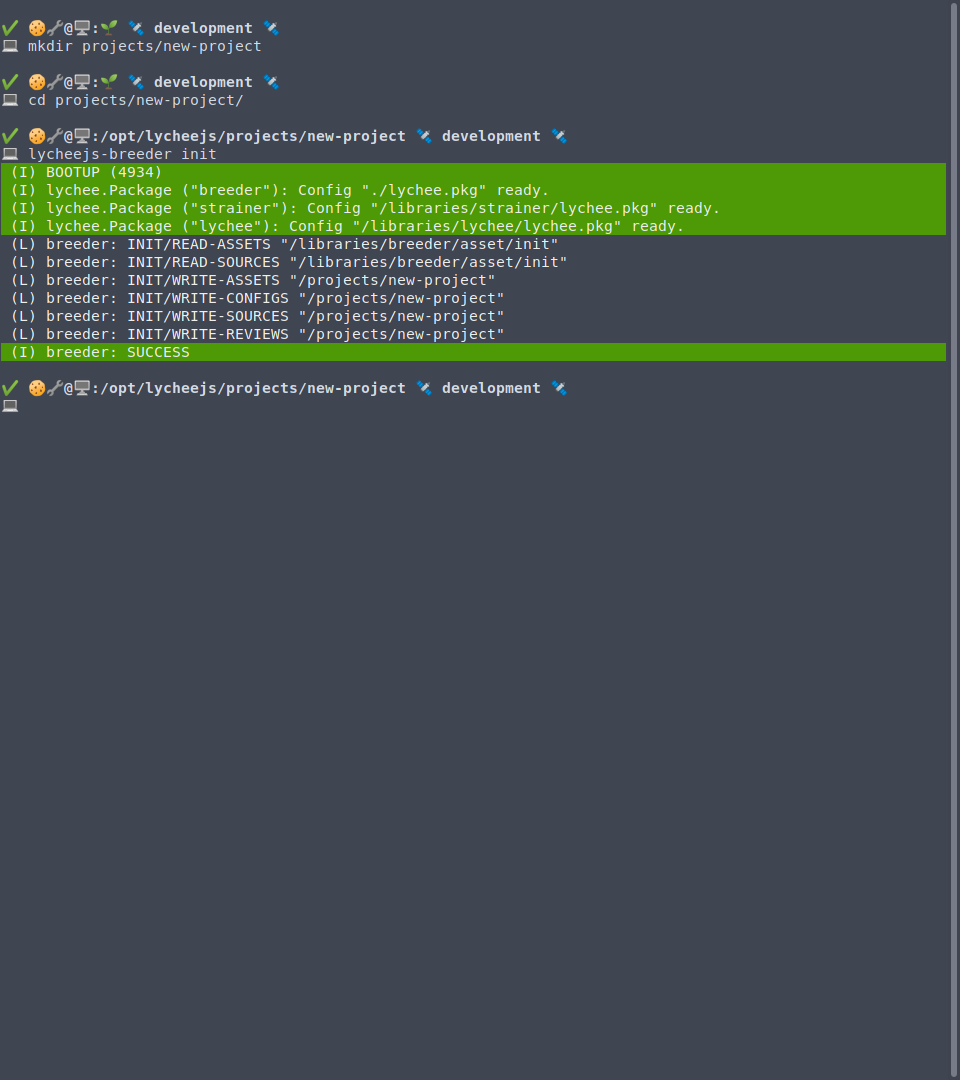Click the seedling icon in the prompt above cd

tap(109, 81)
